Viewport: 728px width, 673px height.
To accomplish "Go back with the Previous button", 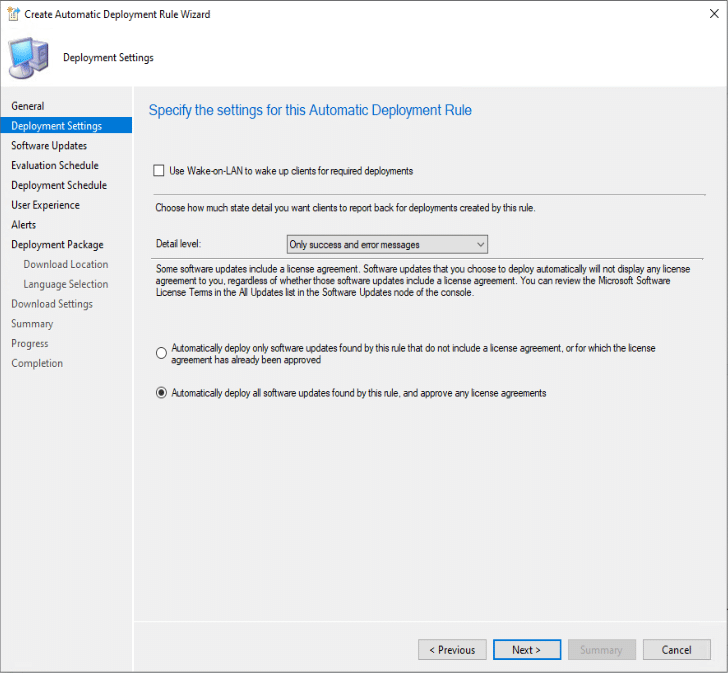I will tap(452, 650).
